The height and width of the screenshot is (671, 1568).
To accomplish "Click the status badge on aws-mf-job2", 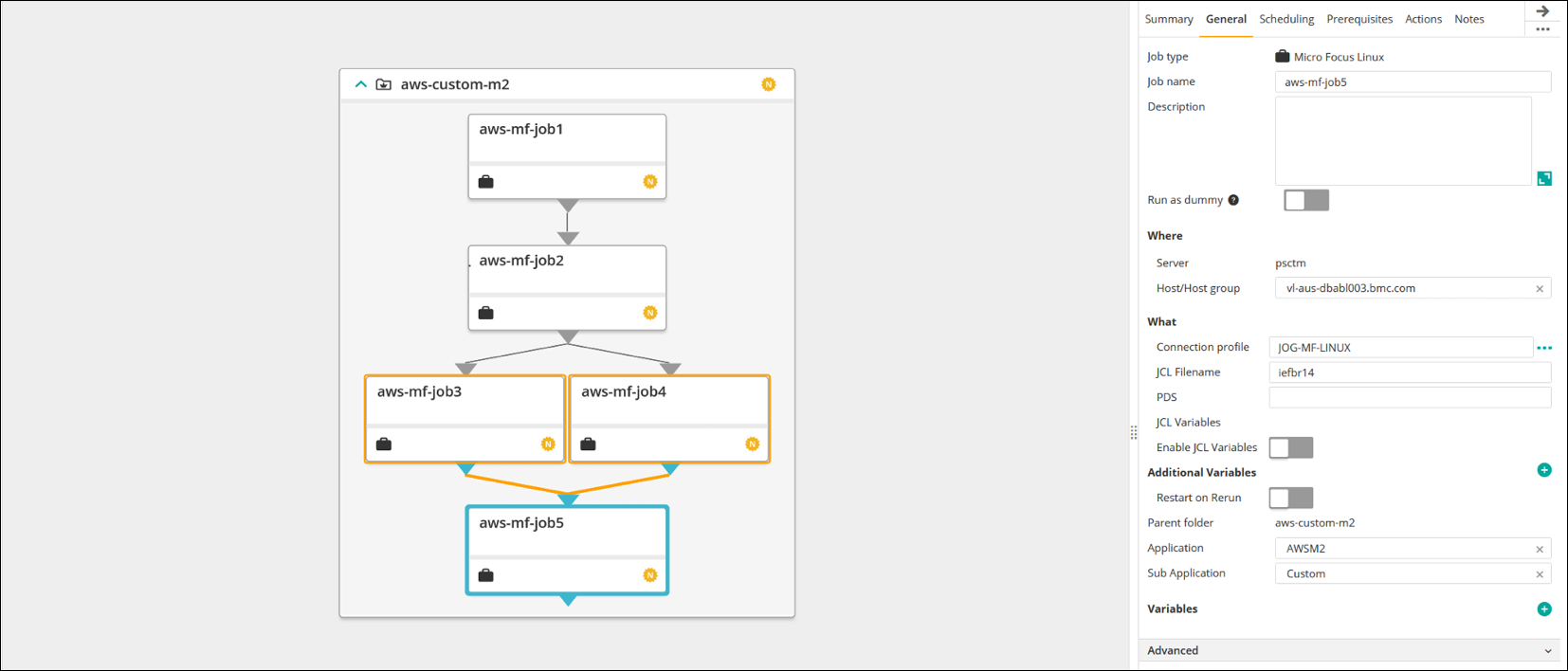I will tap(649, 313).
